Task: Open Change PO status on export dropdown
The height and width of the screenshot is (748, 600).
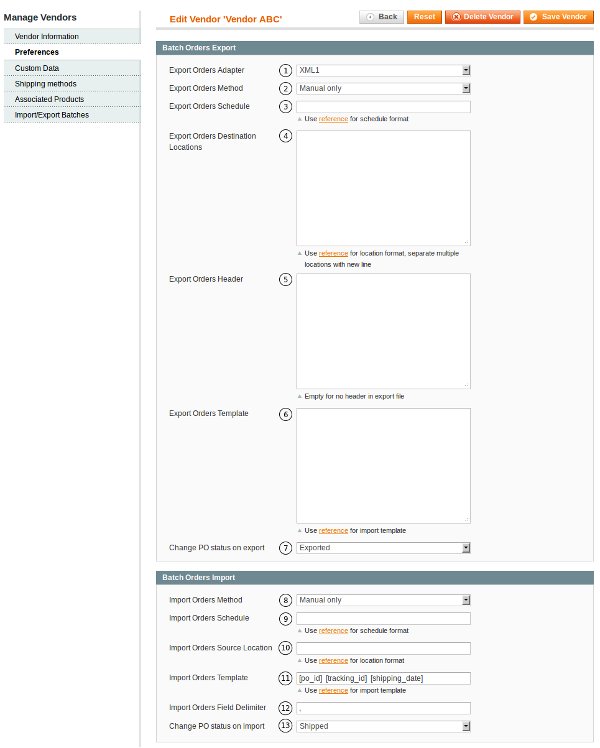Action: point(383,548)
